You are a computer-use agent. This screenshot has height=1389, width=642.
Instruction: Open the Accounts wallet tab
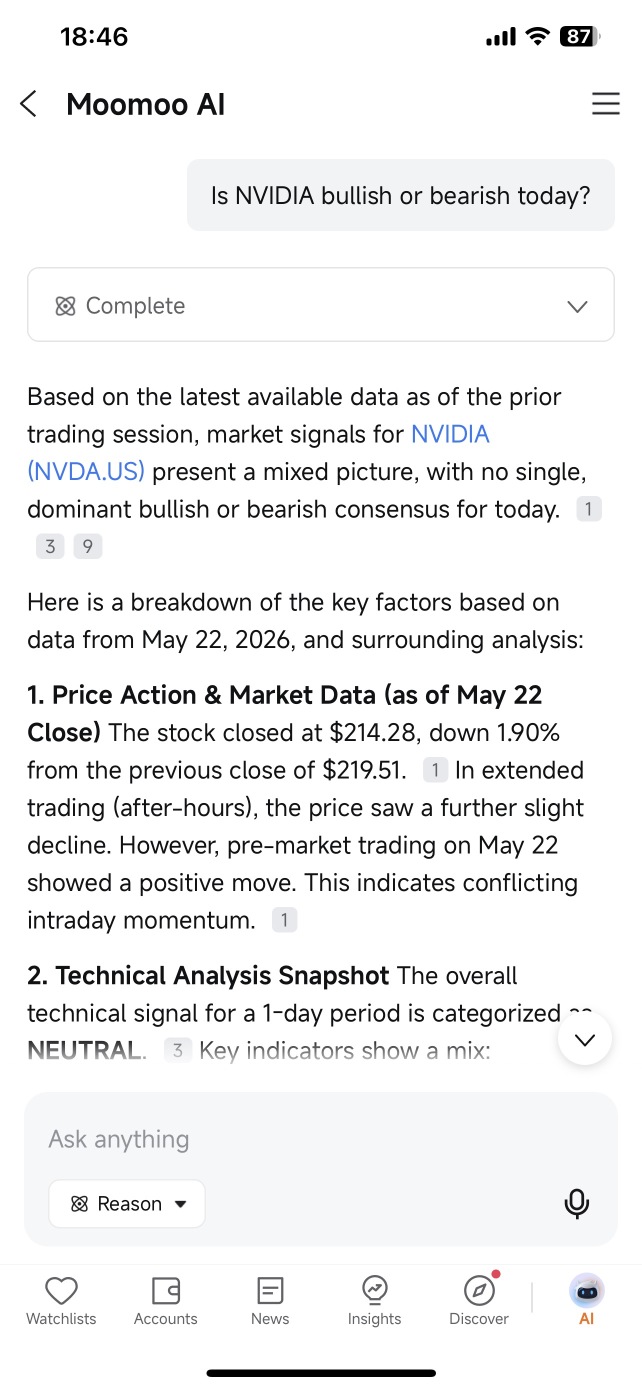(x=166, y=1302)
